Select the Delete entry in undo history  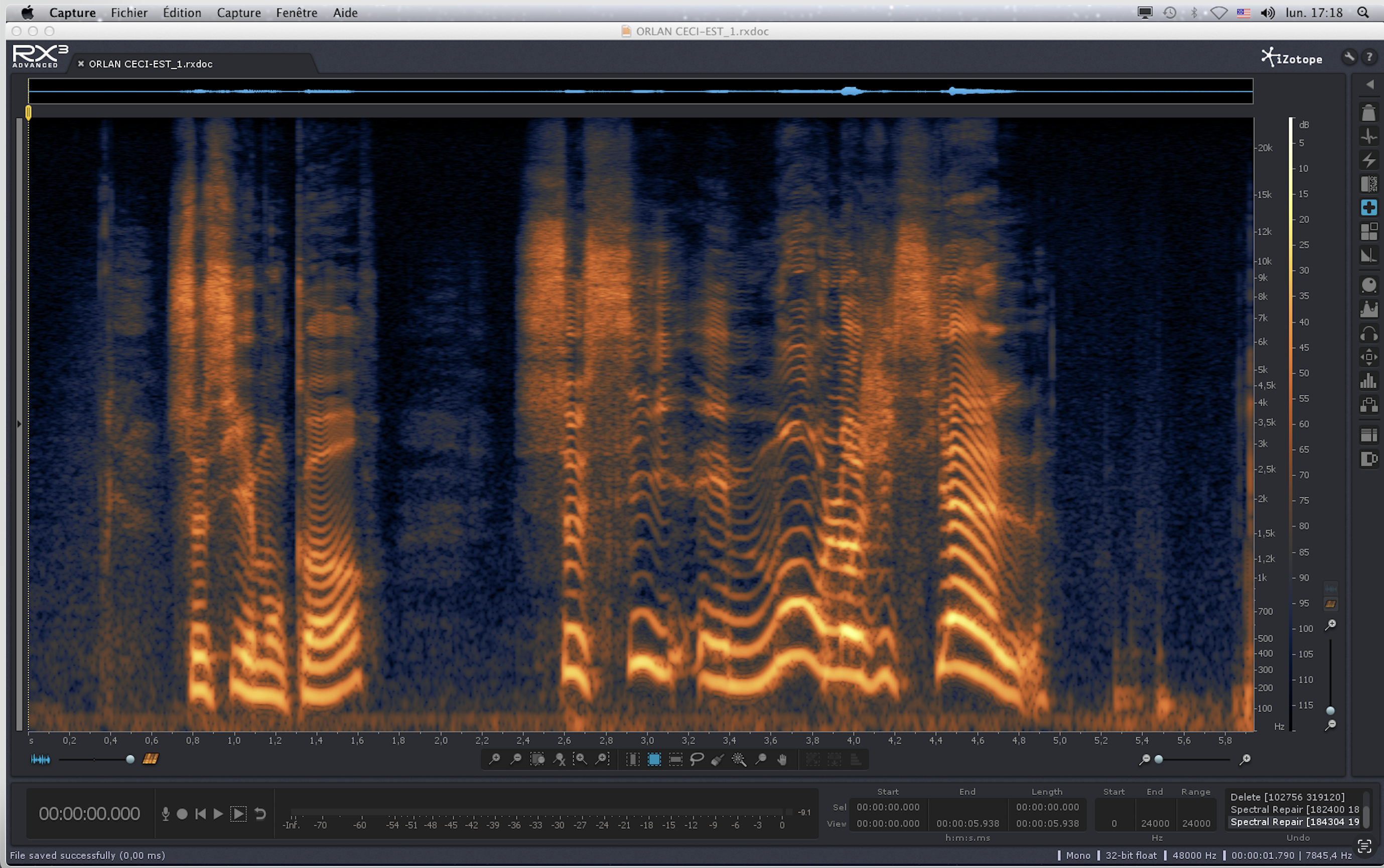click(x=1287, y=797)
